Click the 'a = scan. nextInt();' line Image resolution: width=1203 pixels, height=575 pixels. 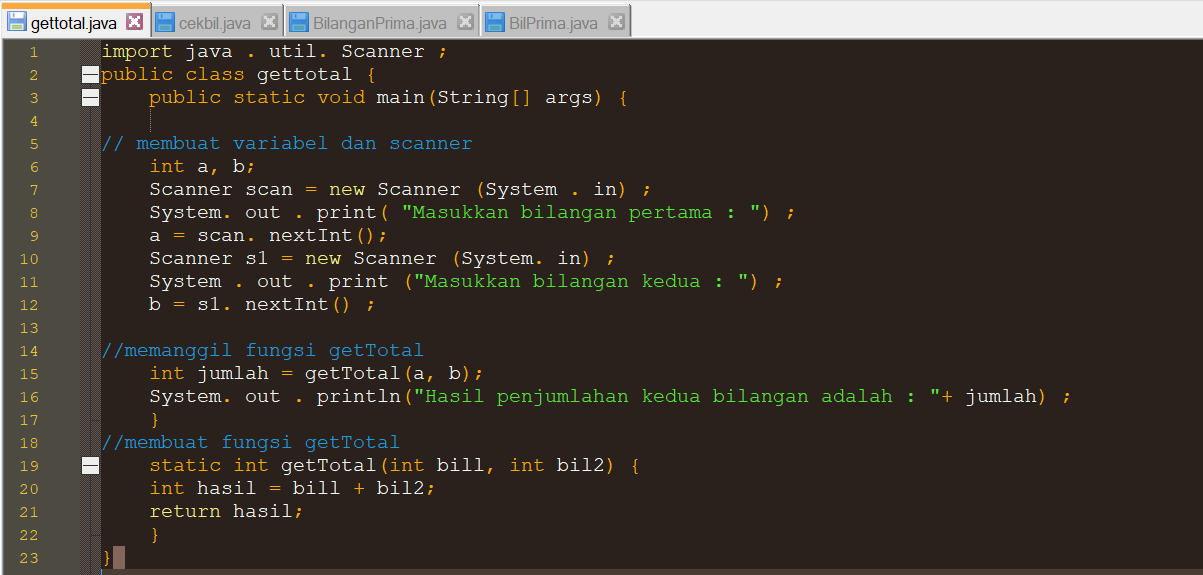pos(268,235)
